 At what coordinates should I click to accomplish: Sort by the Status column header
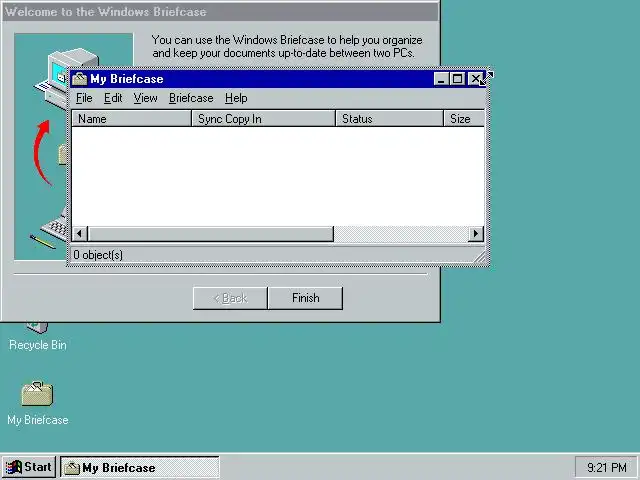tap(389, 118)
